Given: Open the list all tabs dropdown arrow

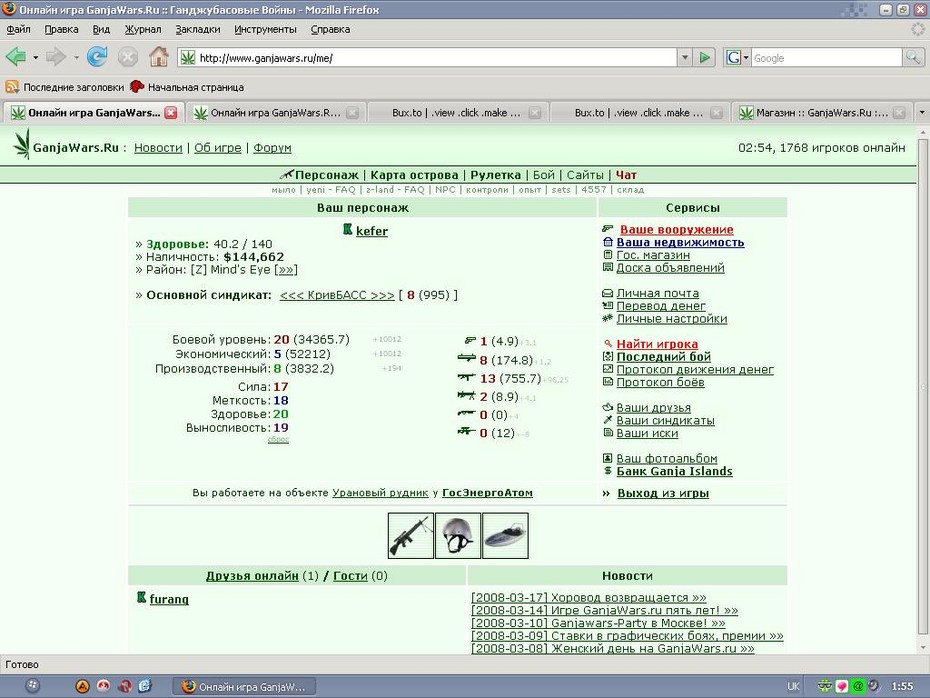Looking at the screenshot, I should point(922,112).
